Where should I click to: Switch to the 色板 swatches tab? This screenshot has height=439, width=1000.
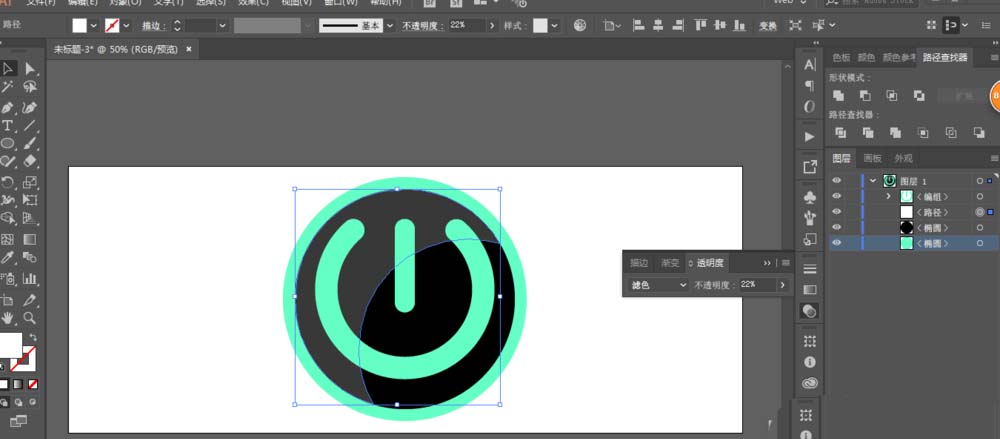[841, 57]
